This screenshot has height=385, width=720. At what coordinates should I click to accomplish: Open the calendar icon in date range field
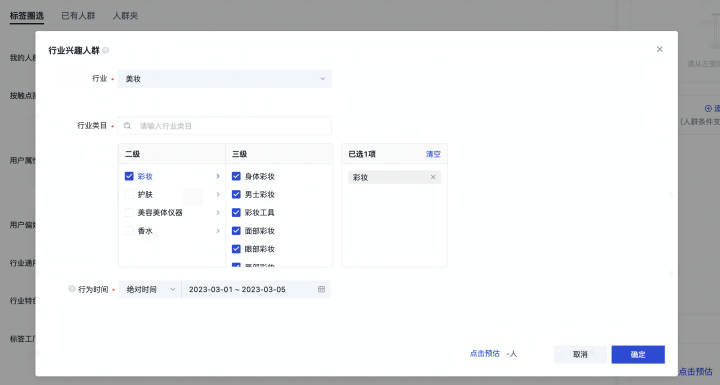pos(321,289)
